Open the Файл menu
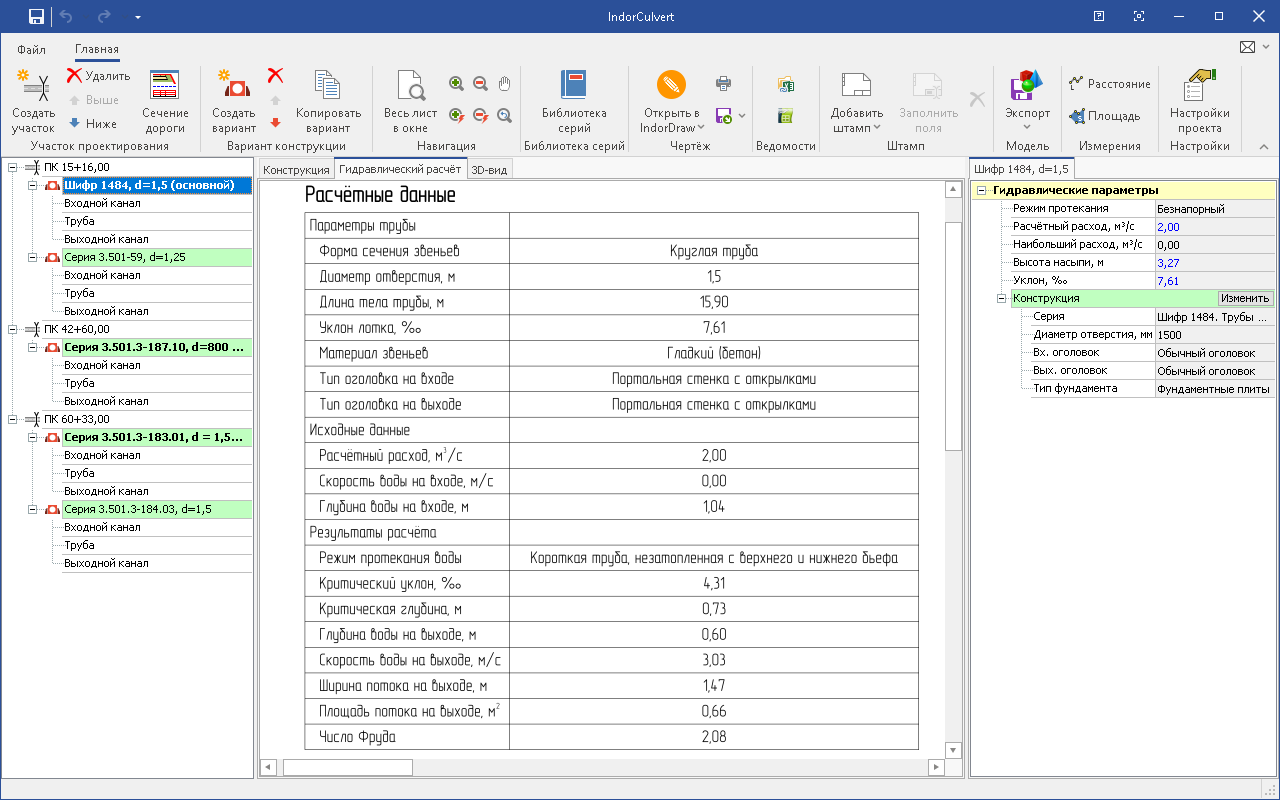The image size is (1280, 800). (x=31, y=49)
